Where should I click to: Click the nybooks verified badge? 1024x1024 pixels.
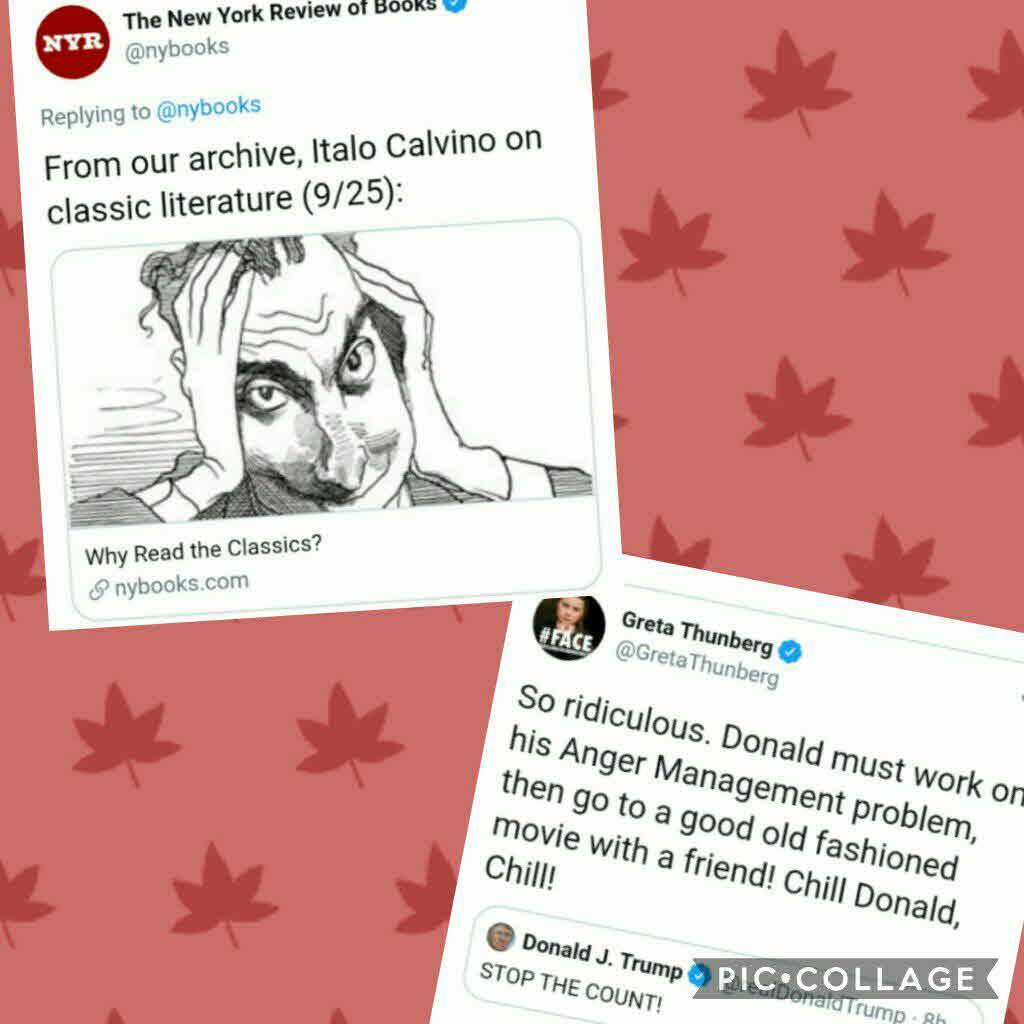[x=455, y=3]
